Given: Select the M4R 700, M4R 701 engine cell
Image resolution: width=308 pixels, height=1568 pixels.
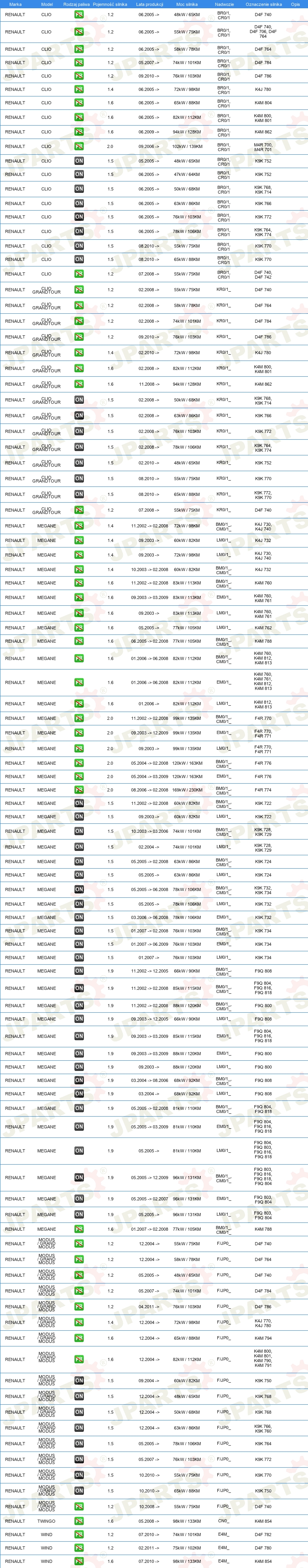Looking at the screenshot, I should (x=263, y=147).
